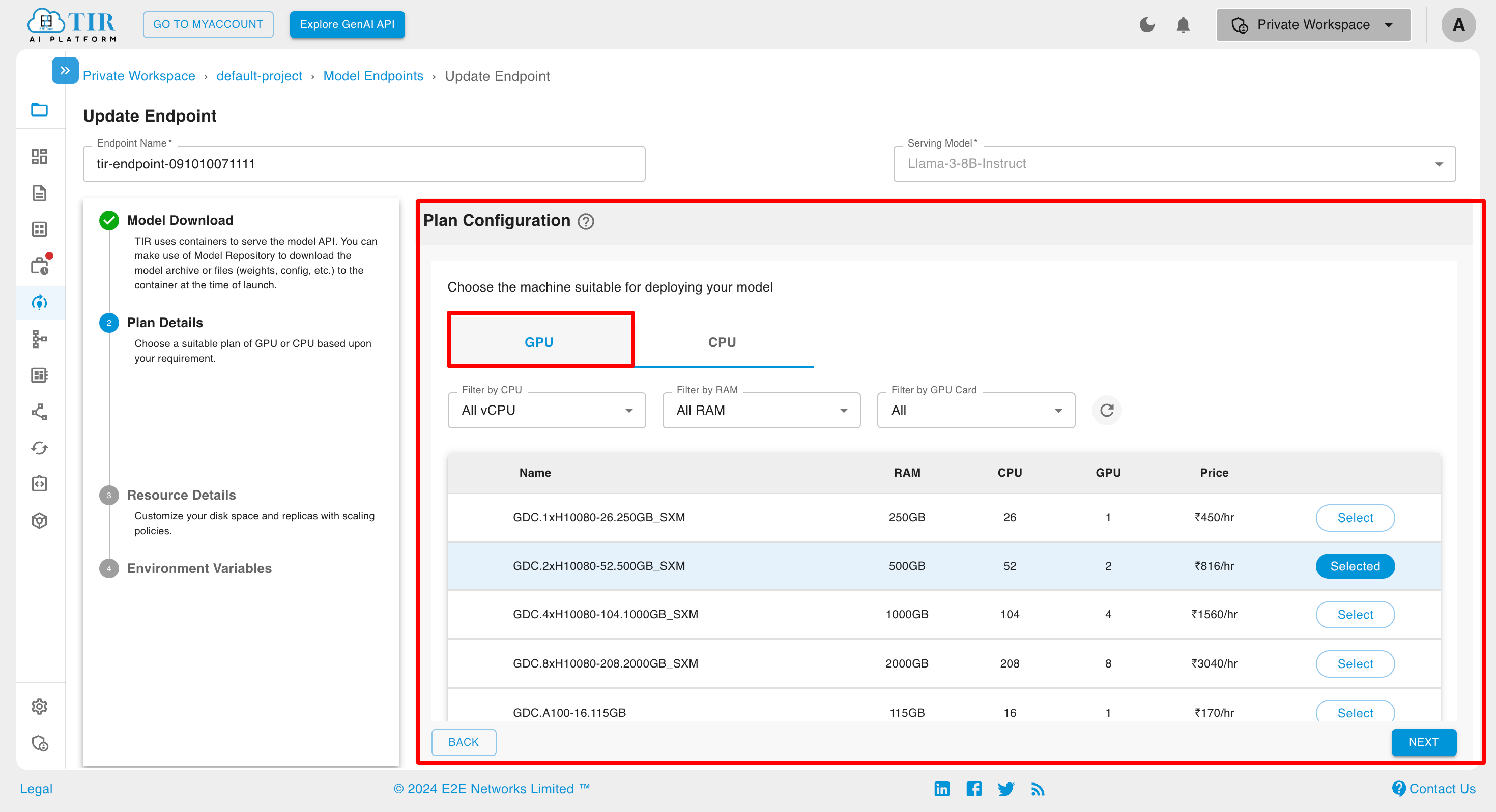Click NEXT to proceed to Resource Details
This screenshot has height=812, width=1496.
pyautogui.click(x=1424, y=742)
